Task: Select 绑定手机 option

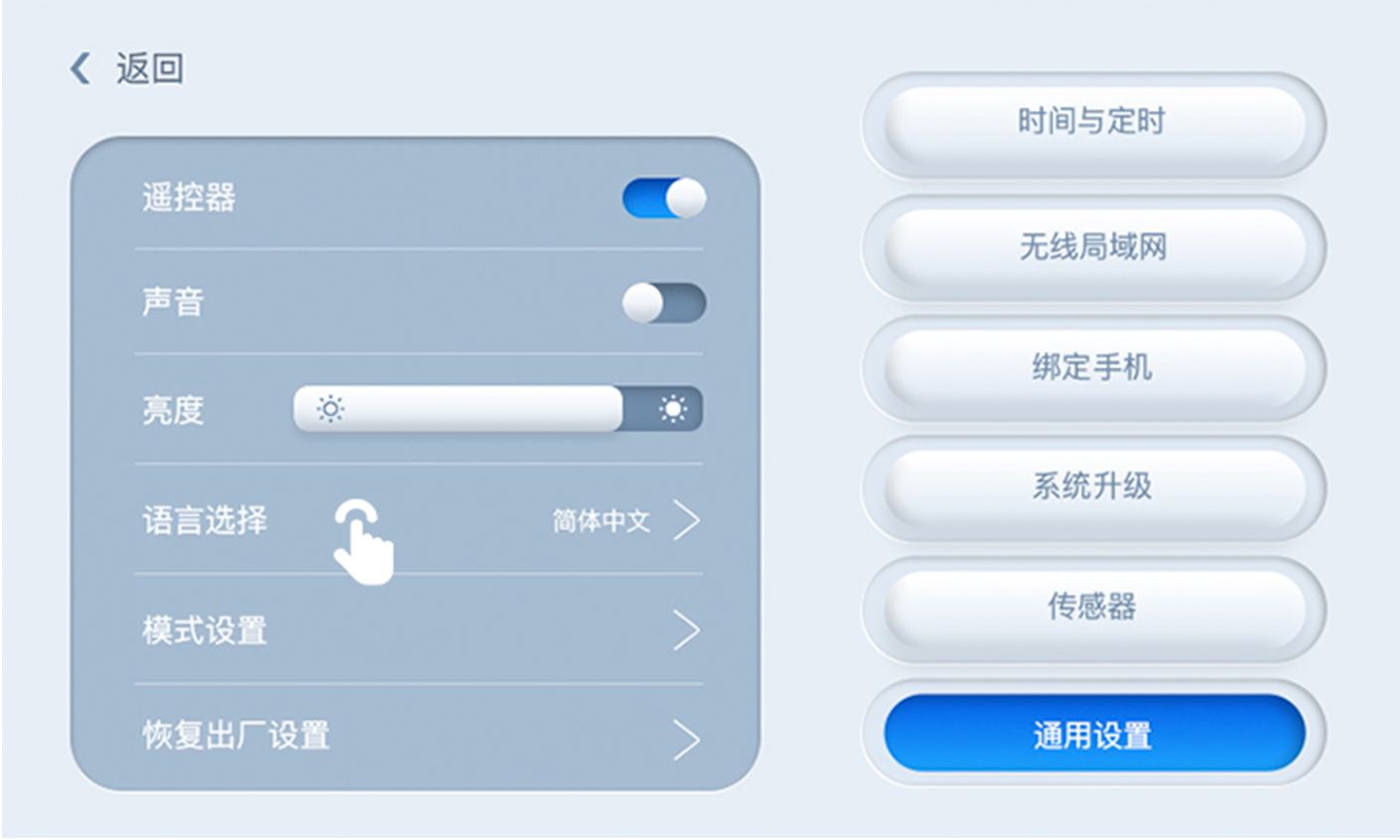Action: tap(1093, 367)
